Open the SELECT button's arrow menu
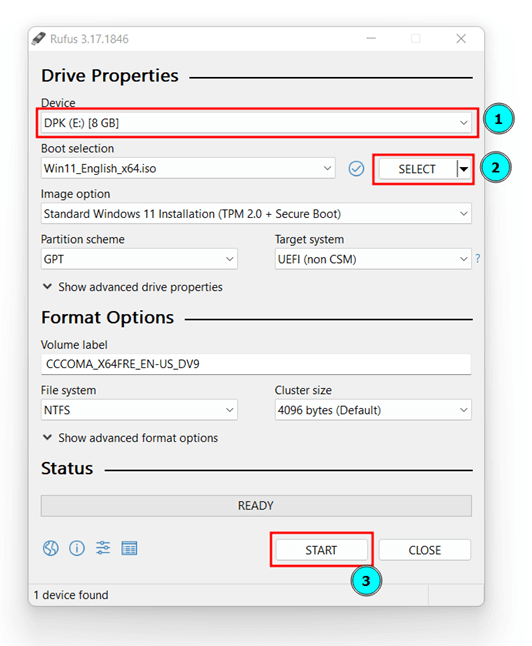Image resolution: width=532 pixels, height=646 pixels. point(464,169)
